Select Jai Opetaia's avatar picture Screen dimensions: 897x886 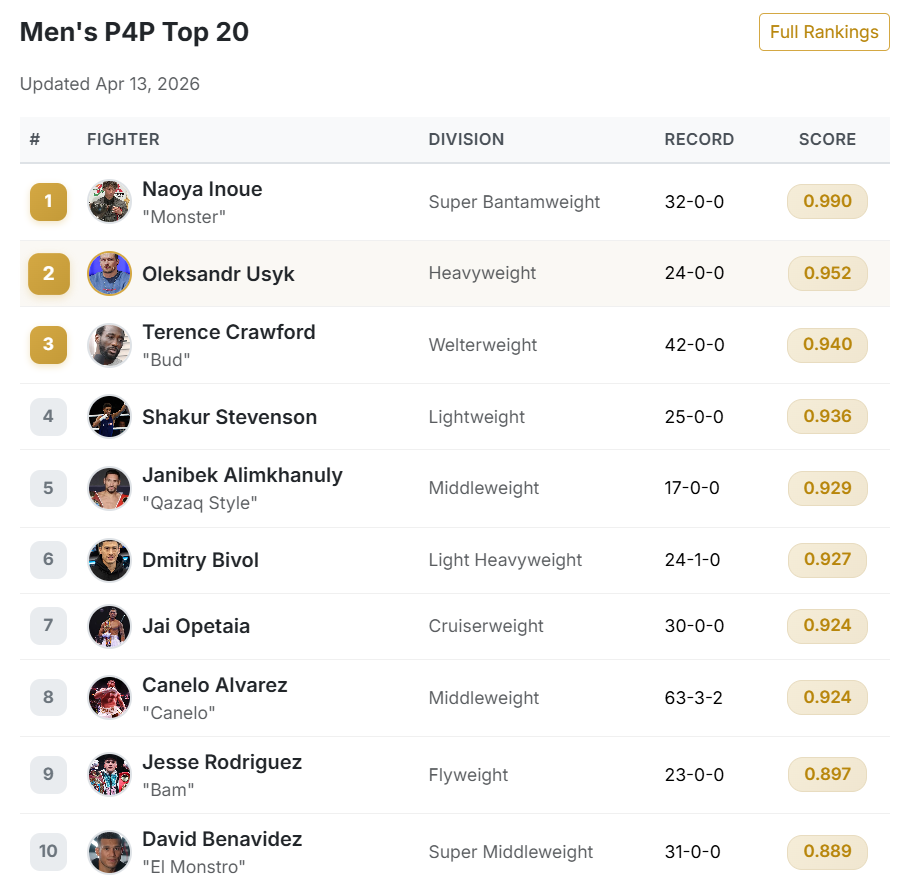109,627
